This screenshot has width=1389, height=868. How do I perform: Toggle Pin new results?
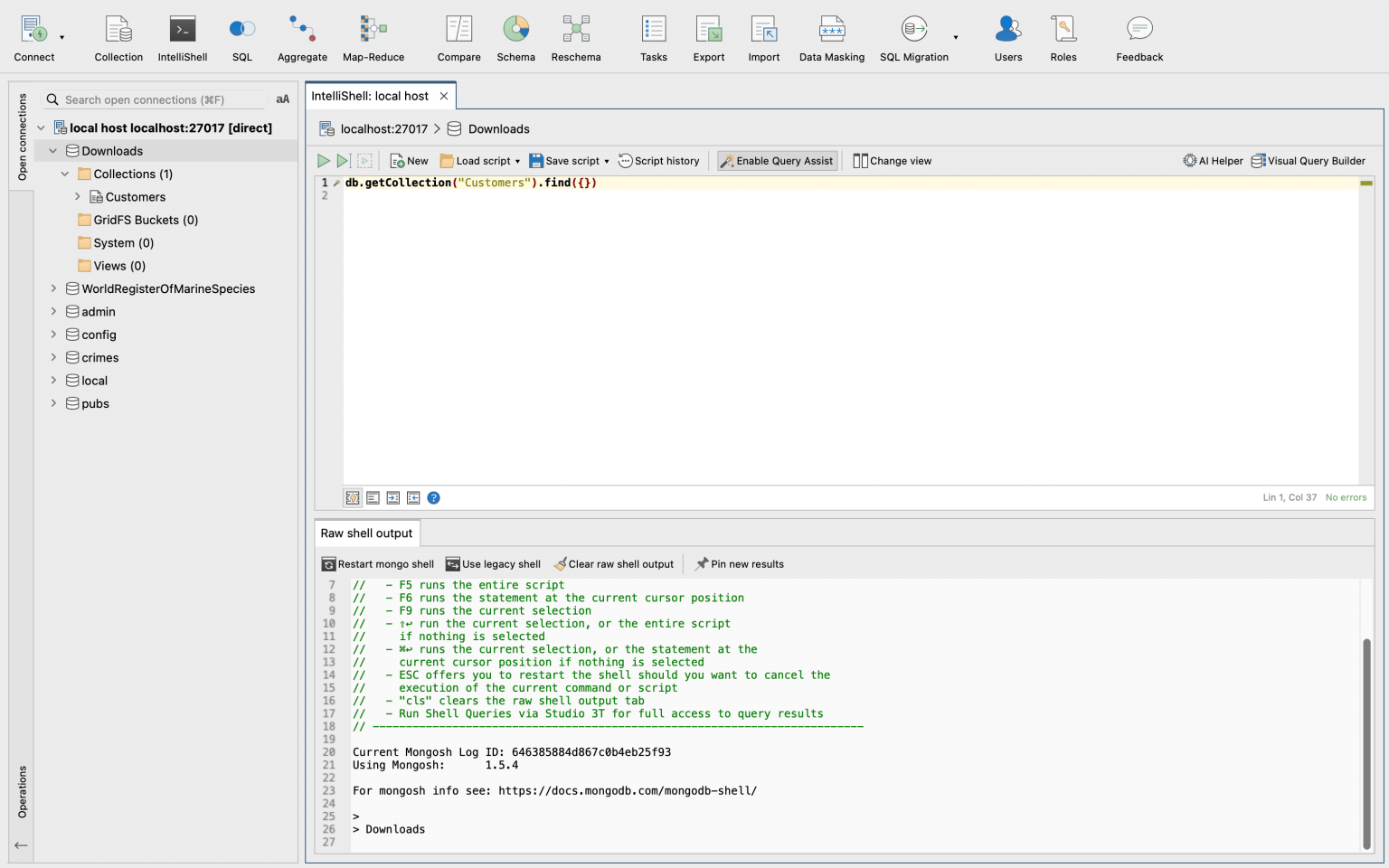[739, 563]
